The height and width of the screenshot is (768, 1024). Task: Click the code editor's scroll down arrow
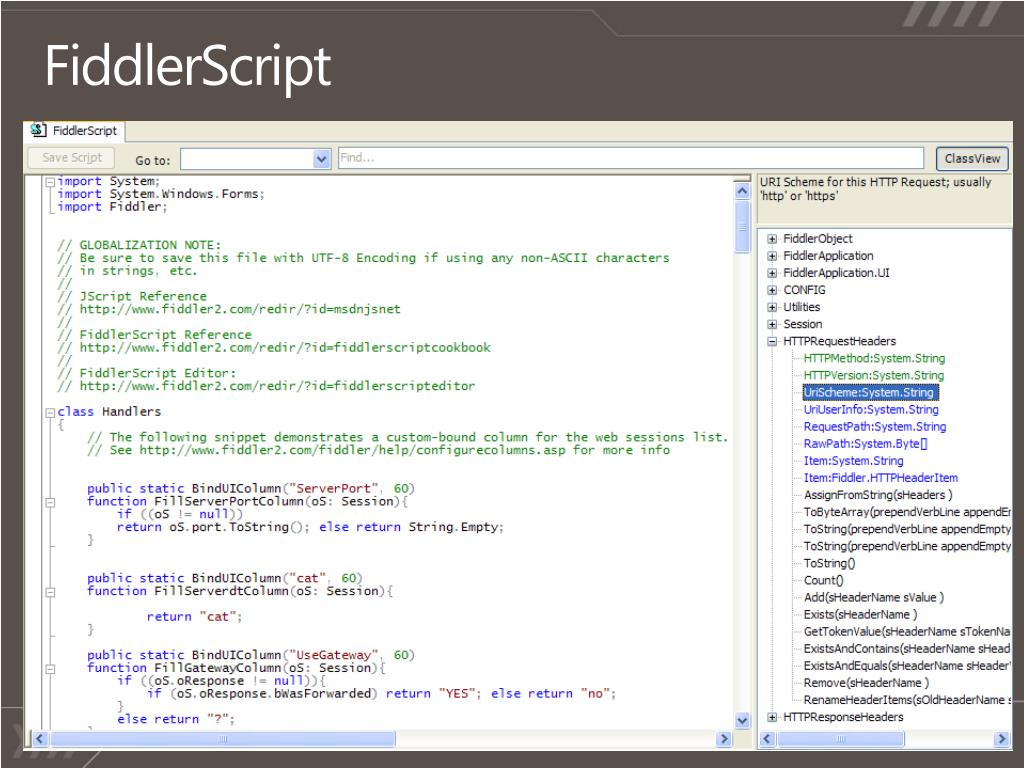(742, 720)
